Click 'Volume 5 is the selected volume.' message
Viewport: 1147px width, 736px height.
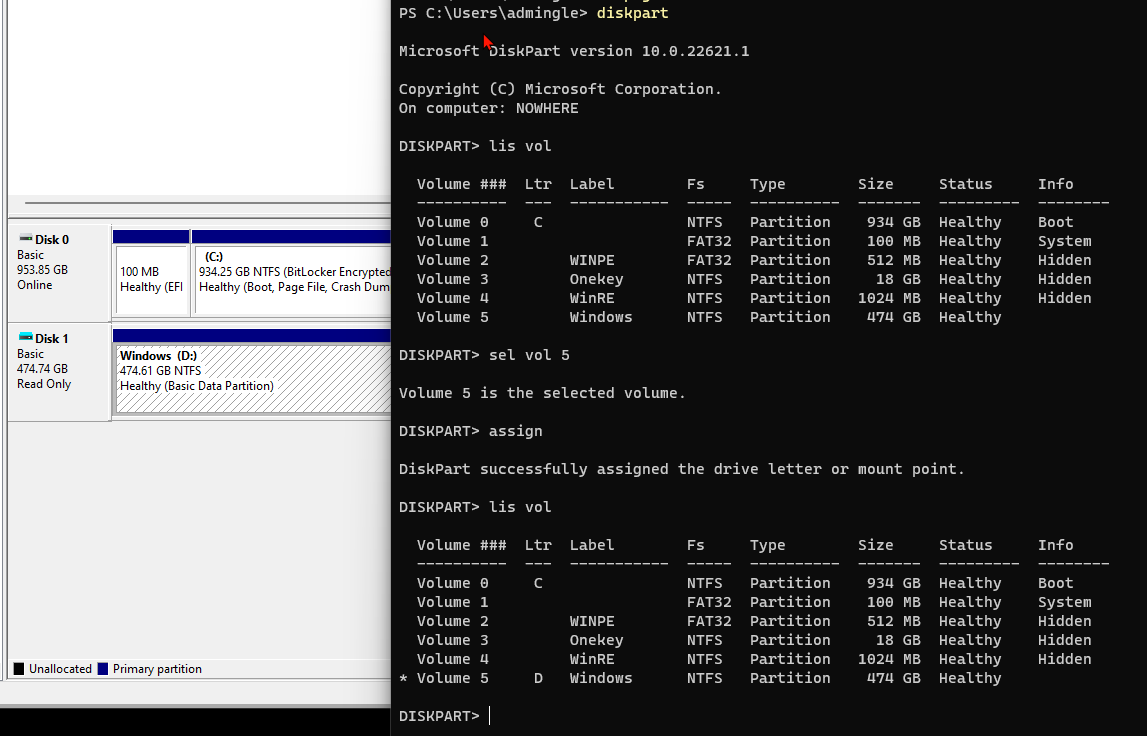coord(542,394)
